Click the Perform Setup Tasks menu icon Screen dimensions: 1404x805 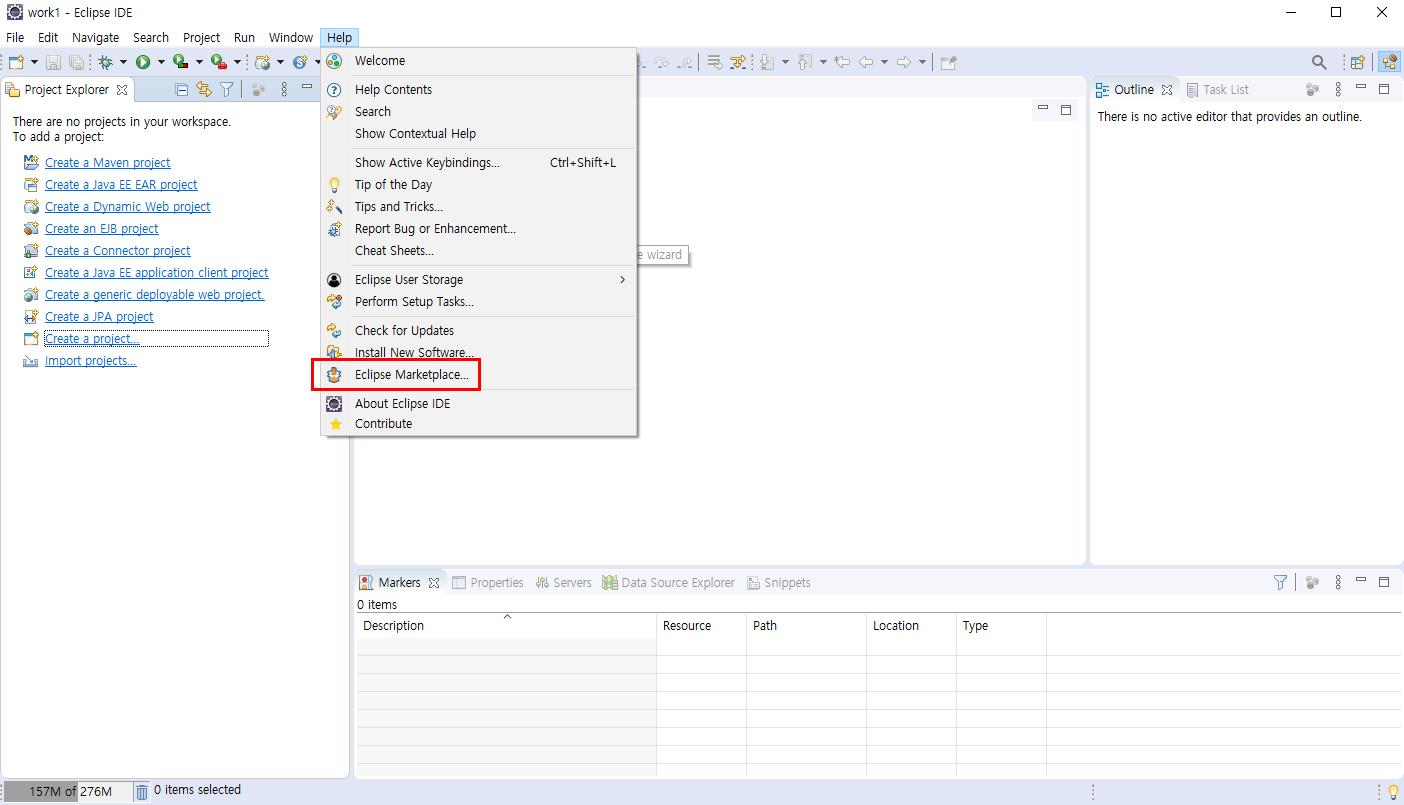tap(335, 302)
